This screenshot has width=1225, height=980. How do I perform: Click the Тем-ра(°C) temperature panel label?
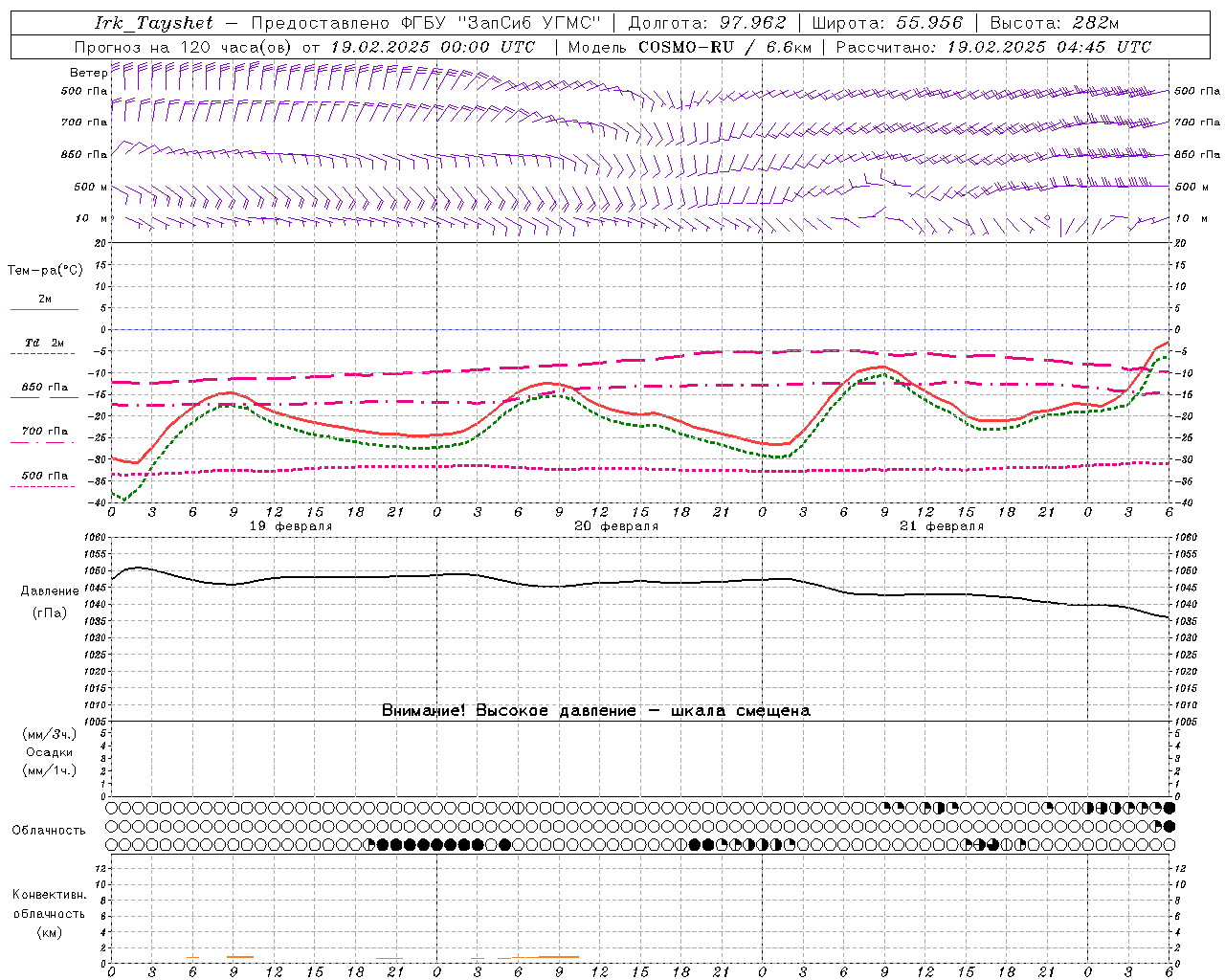coord(45,271)
